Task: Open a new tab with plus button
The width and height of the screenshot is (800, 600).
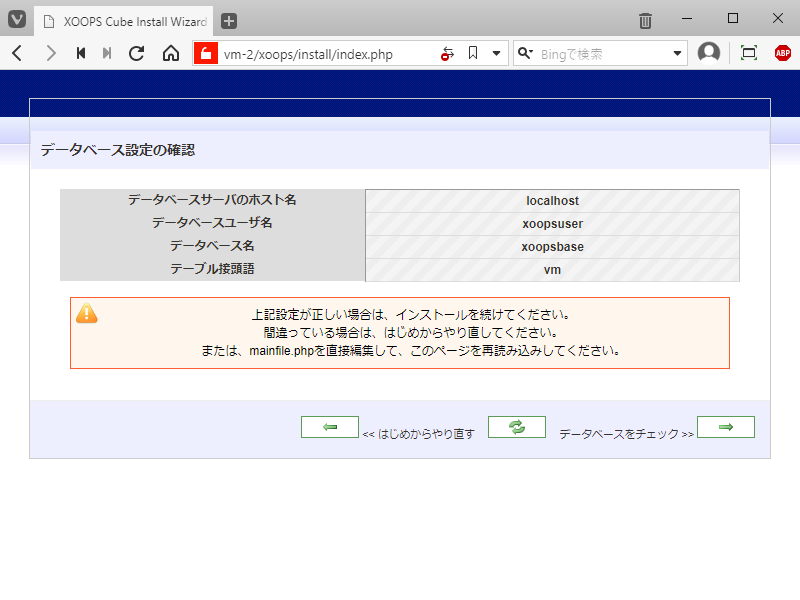Action: pyautogui.click(x=229, y=21)
